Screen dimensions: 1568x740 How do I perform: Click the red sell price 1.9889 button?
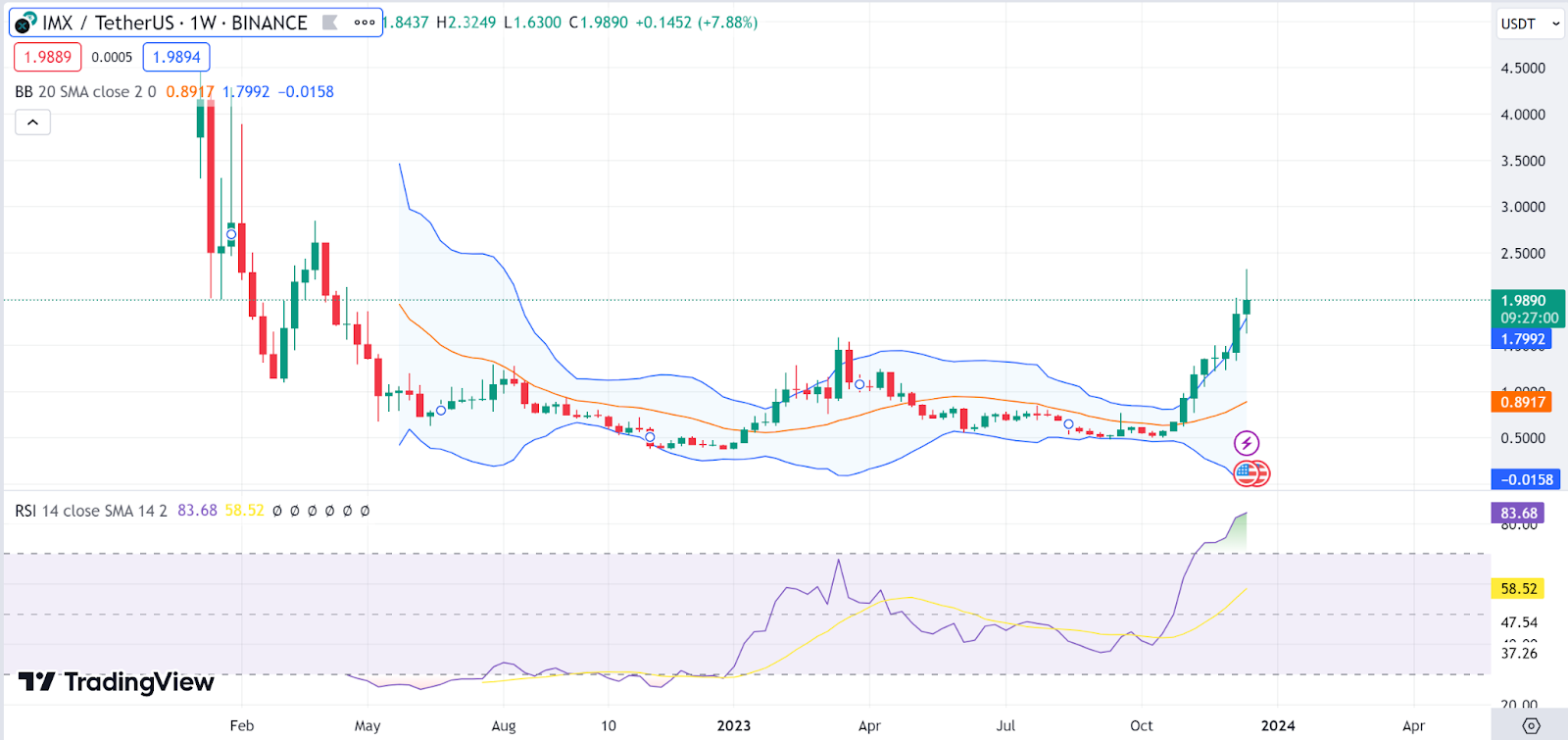[48, 57]
